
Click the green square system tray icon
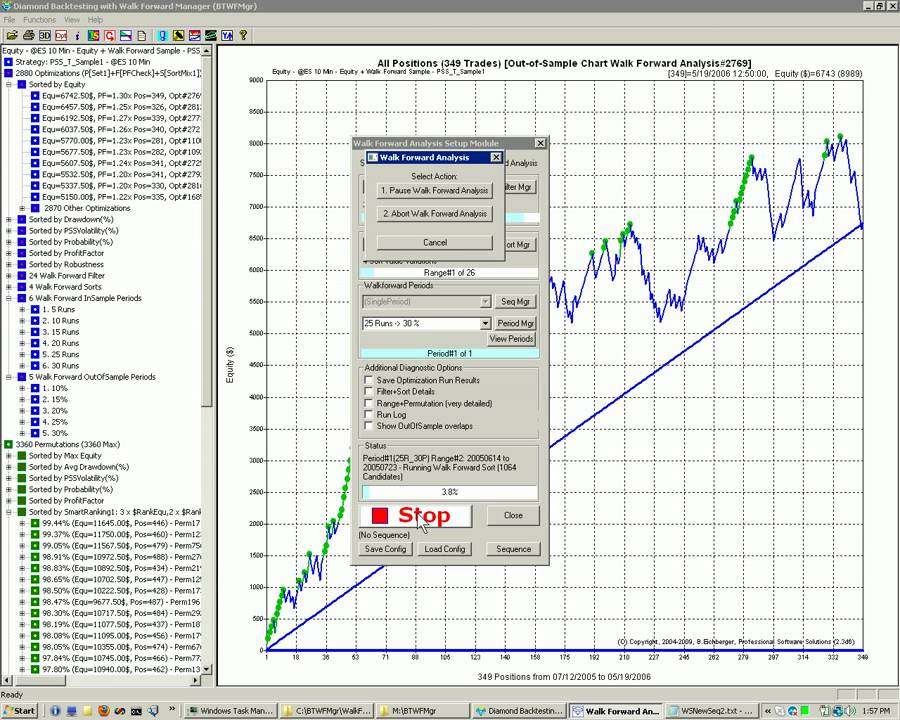pyautogui.click(x=805, y=711)
